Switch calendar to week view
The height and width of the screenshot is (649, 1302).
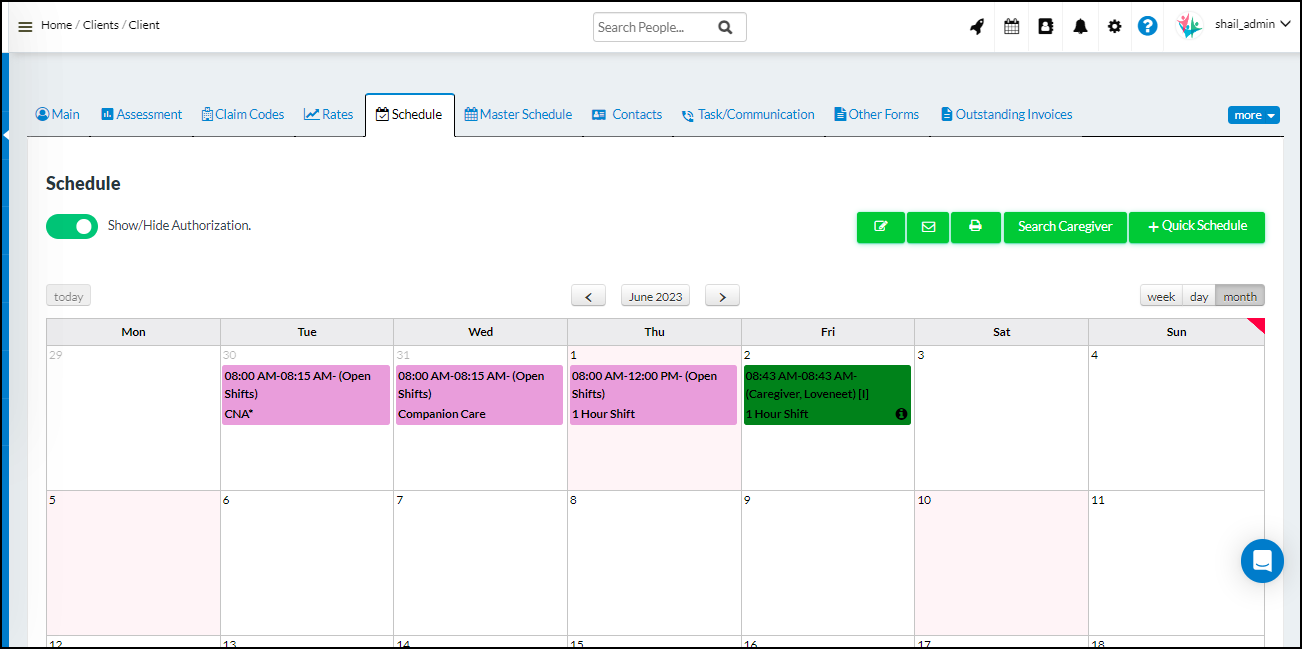[1161, 296]
